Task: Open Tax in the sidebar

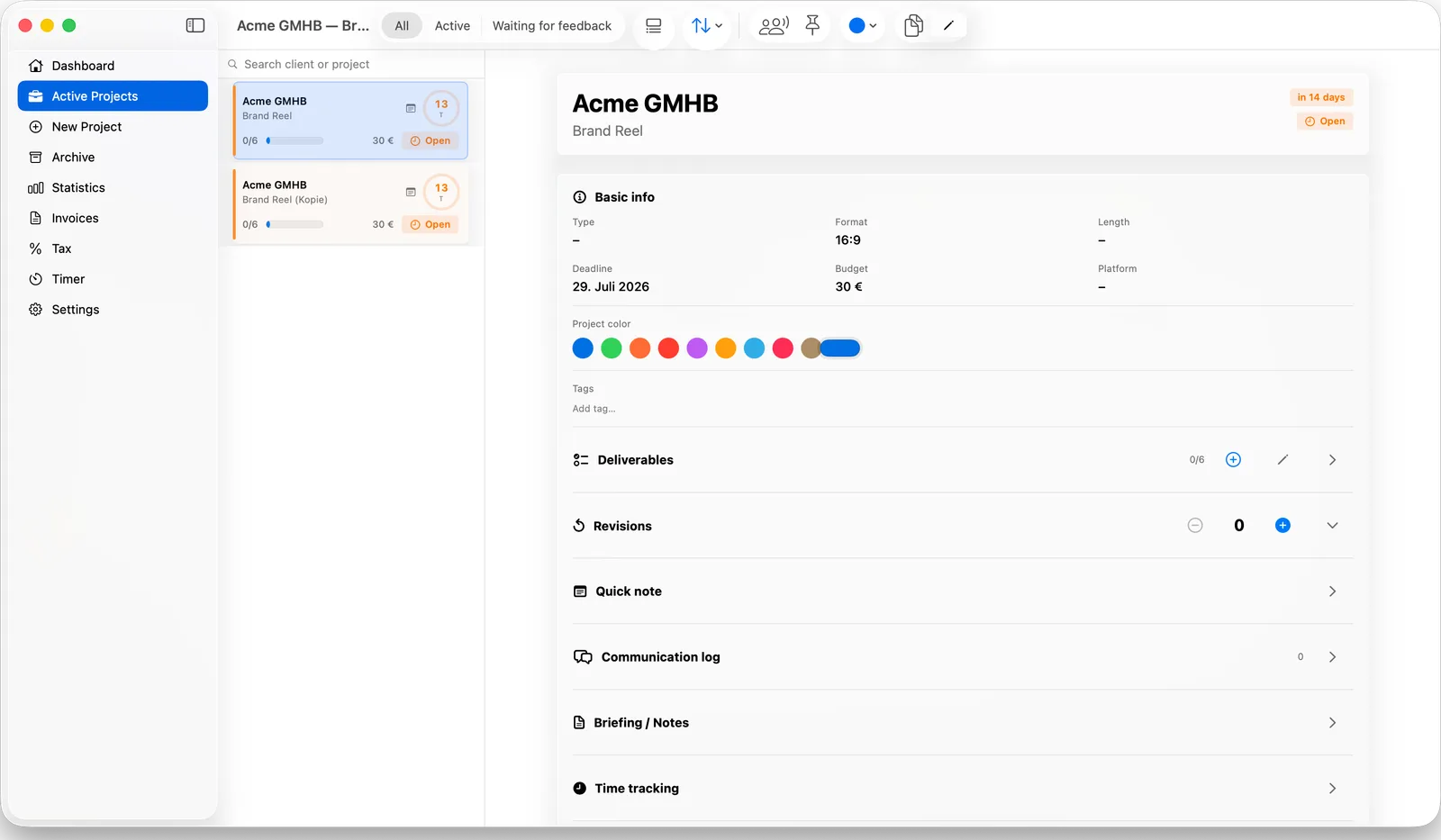Action: [113, 248]
